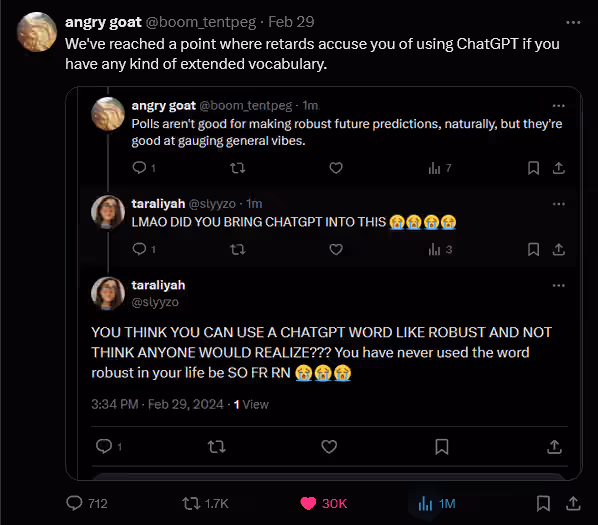
Task: Like the LMAO DID YOU BRING CHATGPT reply
Action: coord(336,249)
